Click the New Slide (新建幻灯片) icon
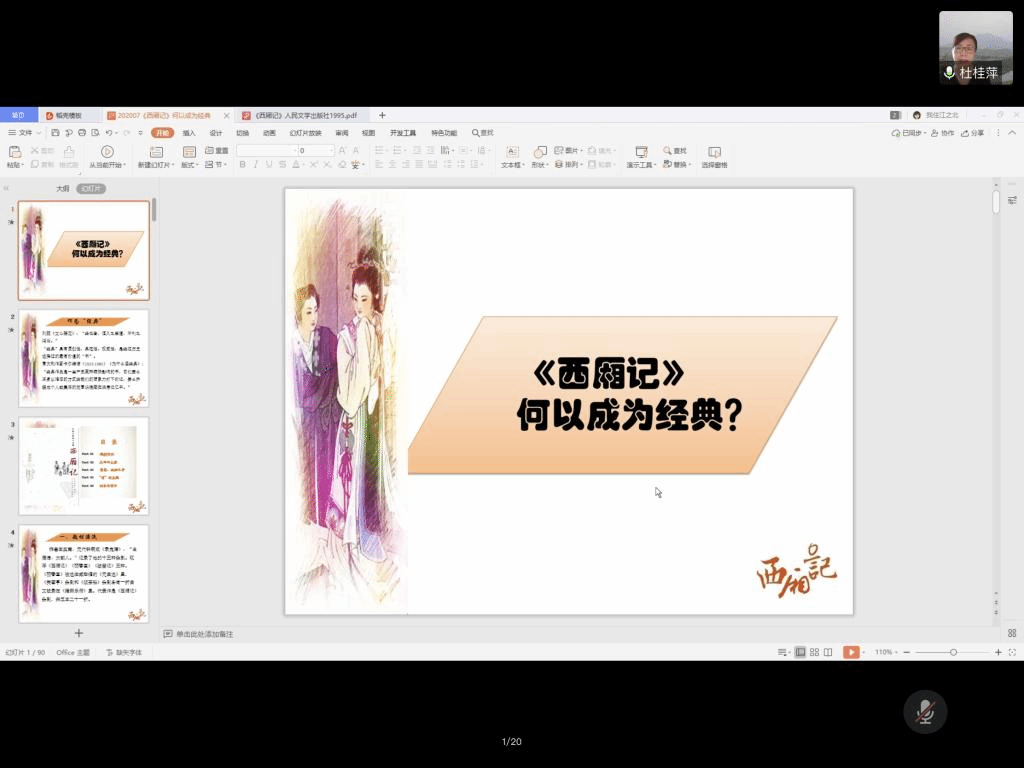This screenshot has height=768, width=1024. [x=155, y=152]
